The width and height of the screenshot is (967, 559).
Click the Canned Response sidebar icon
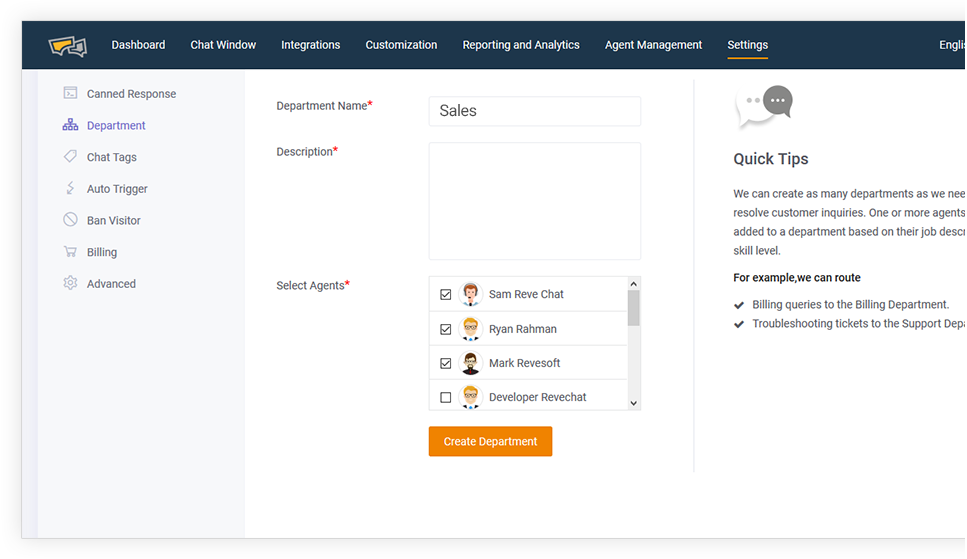(x=70, y=93)
